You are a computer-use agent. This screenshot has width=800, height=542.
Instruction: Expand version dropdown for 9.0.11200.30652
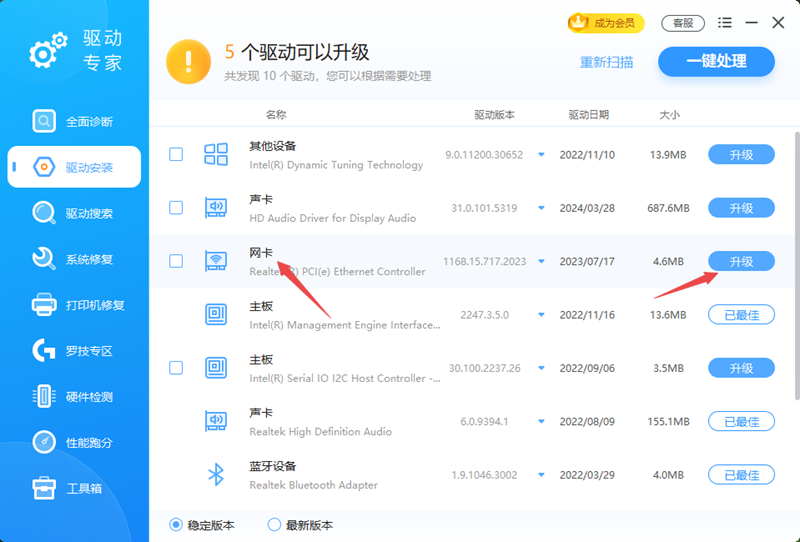(541, 155)
